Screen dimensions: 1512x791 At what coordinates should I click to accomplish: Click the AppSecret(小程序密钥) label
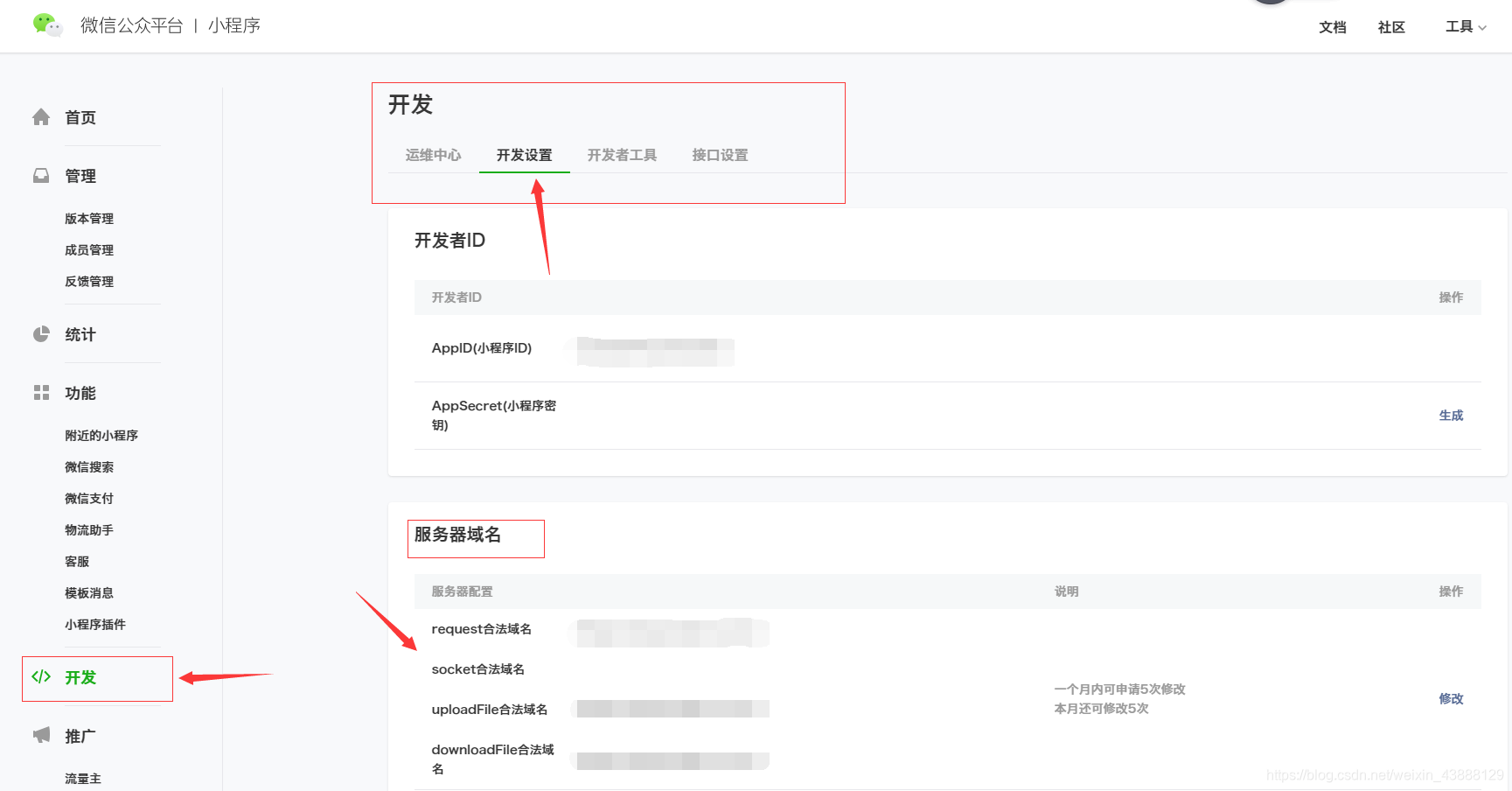pyautogui.click(x=494, y=416)
